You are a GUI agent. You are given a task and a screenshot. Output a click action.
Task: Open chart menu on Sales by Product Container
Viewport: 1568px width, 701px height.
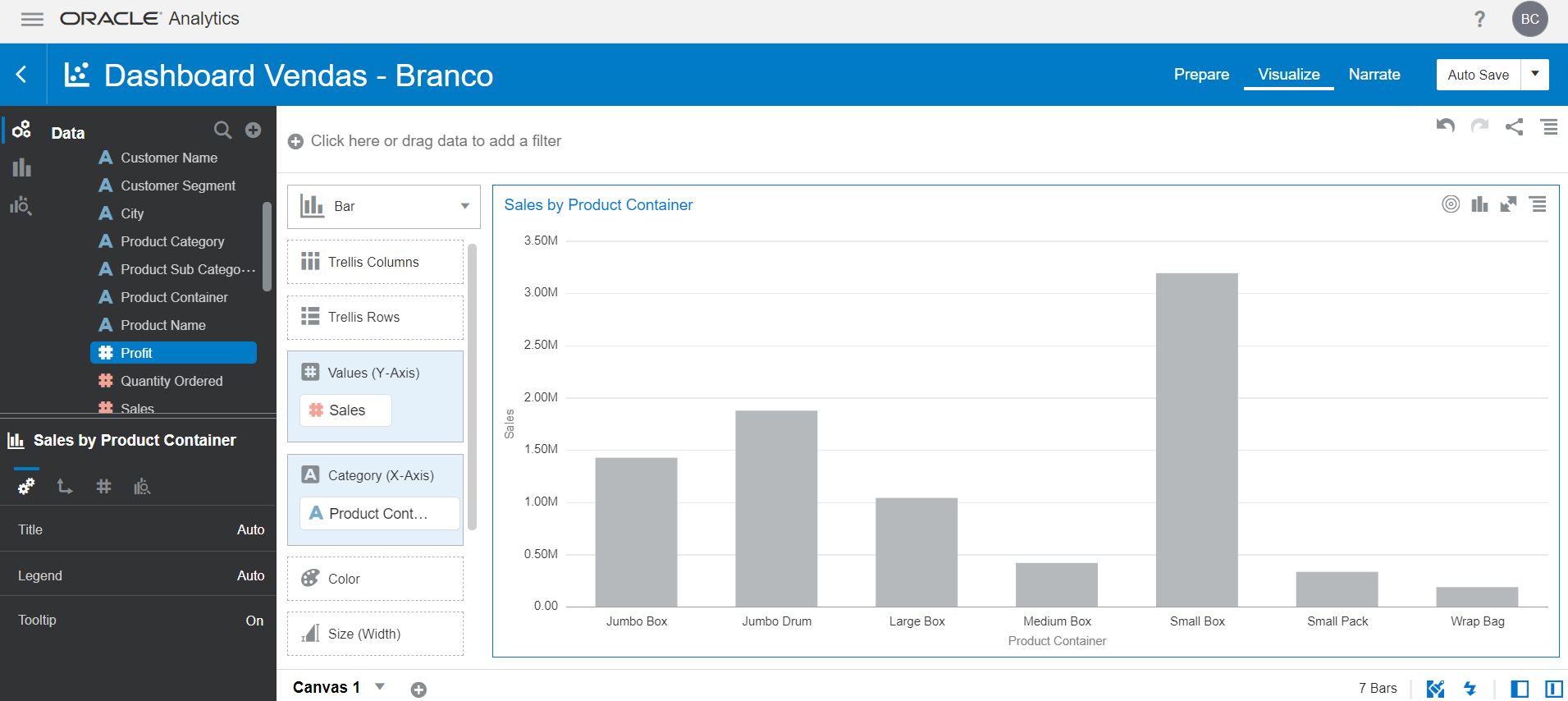1538,204
